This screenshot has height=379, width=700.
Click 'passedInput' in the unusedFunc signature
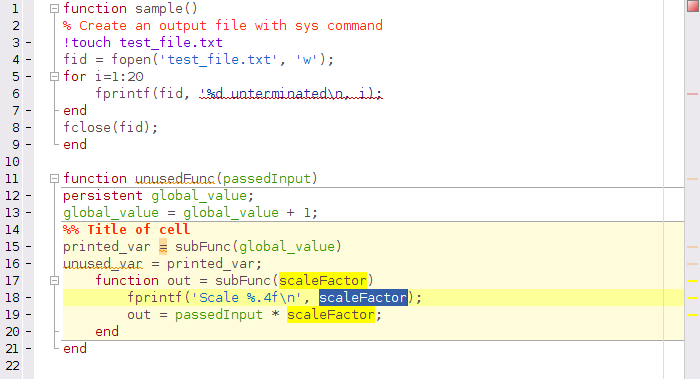267,179
